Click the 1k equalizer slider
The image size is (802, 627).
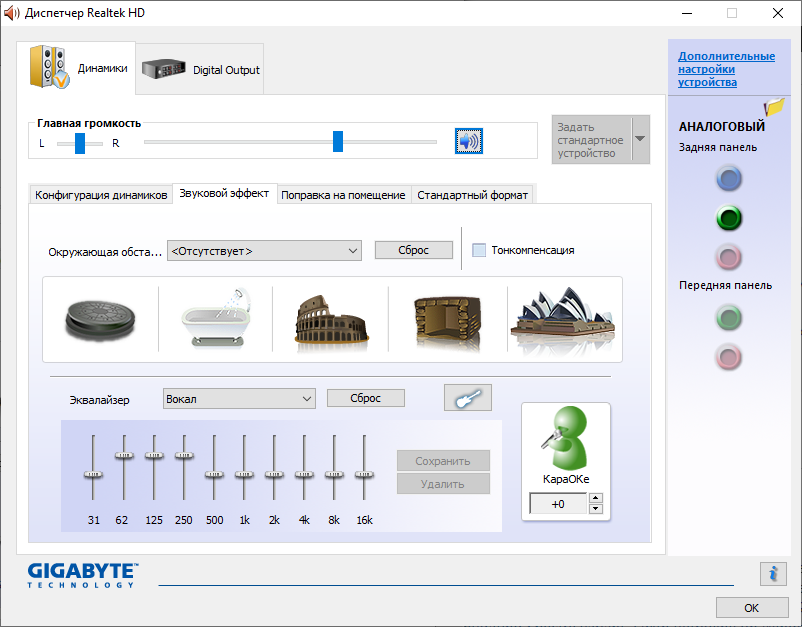244,474
